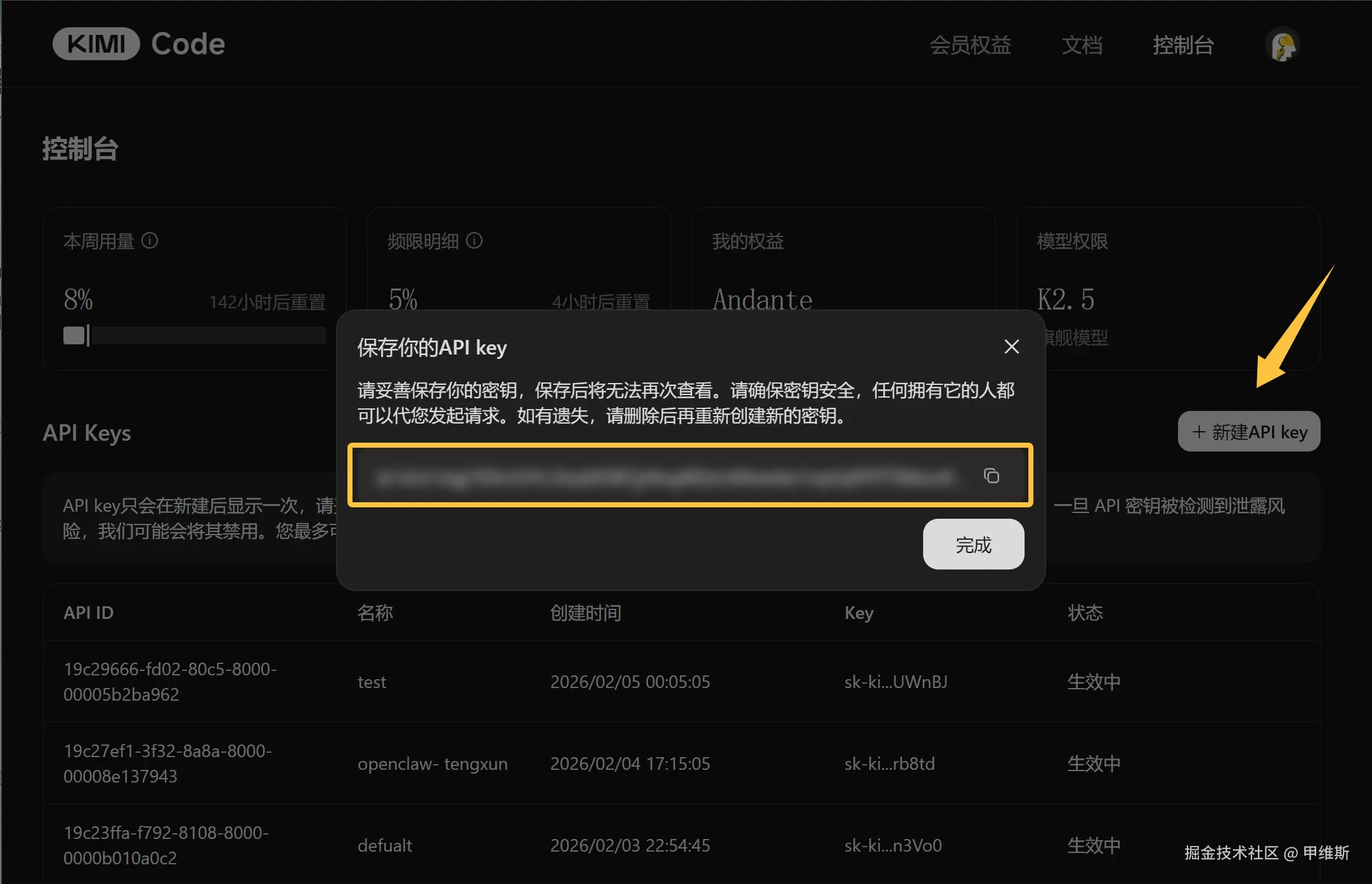1372x884 pixels.
Task: Click the weekly usage progress bar
Action: 194,335
